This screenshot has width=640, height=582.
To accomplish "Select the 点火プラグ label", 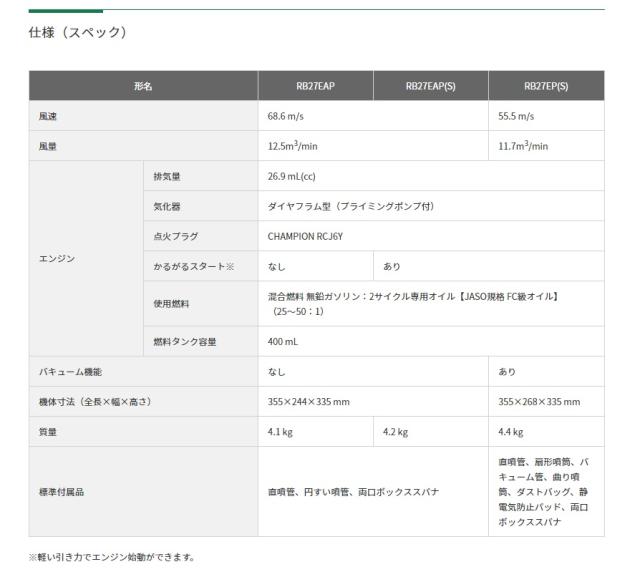I will point(176,237).
